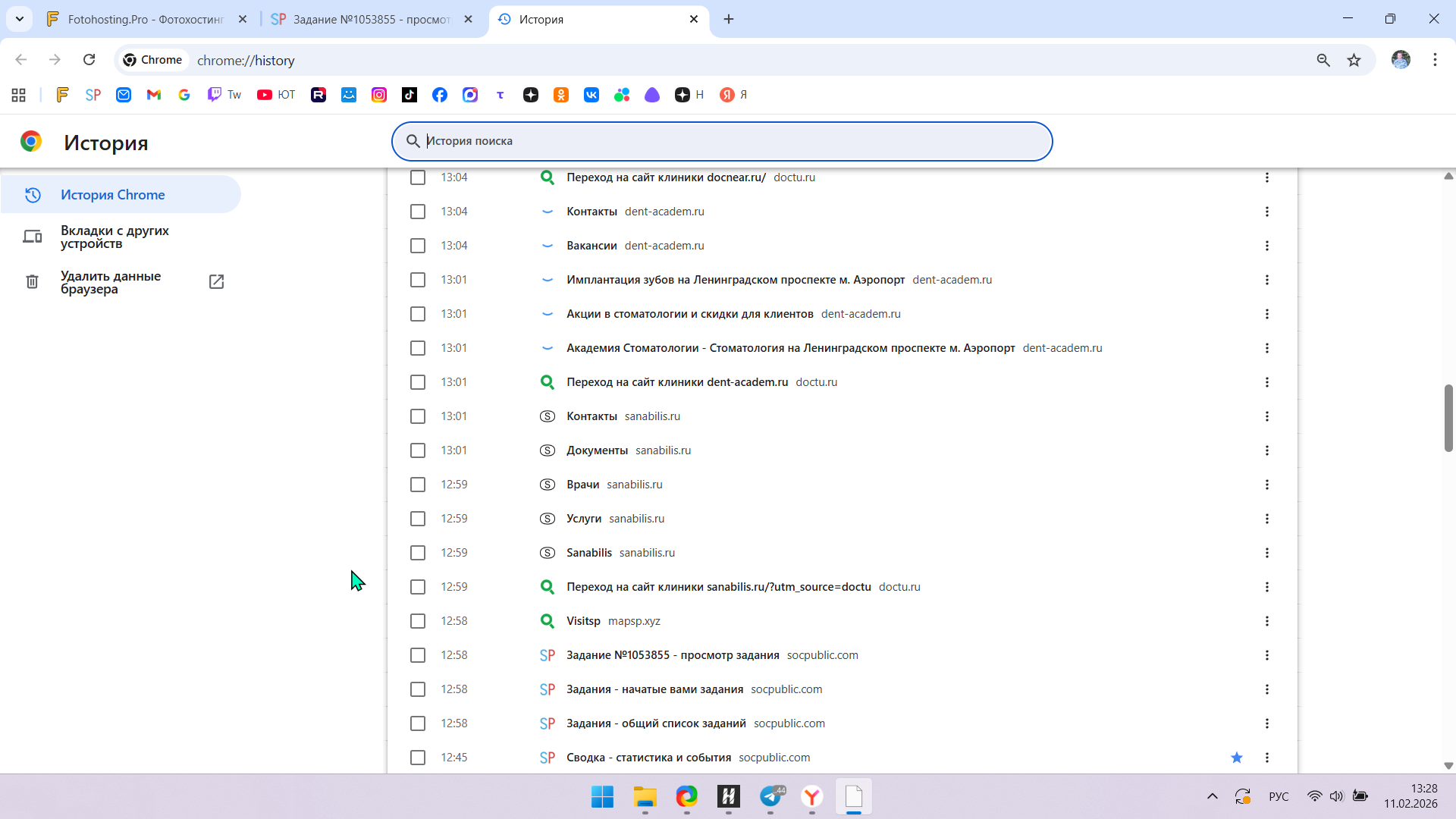Click the История поиска search field

click(x=720, y=141)
